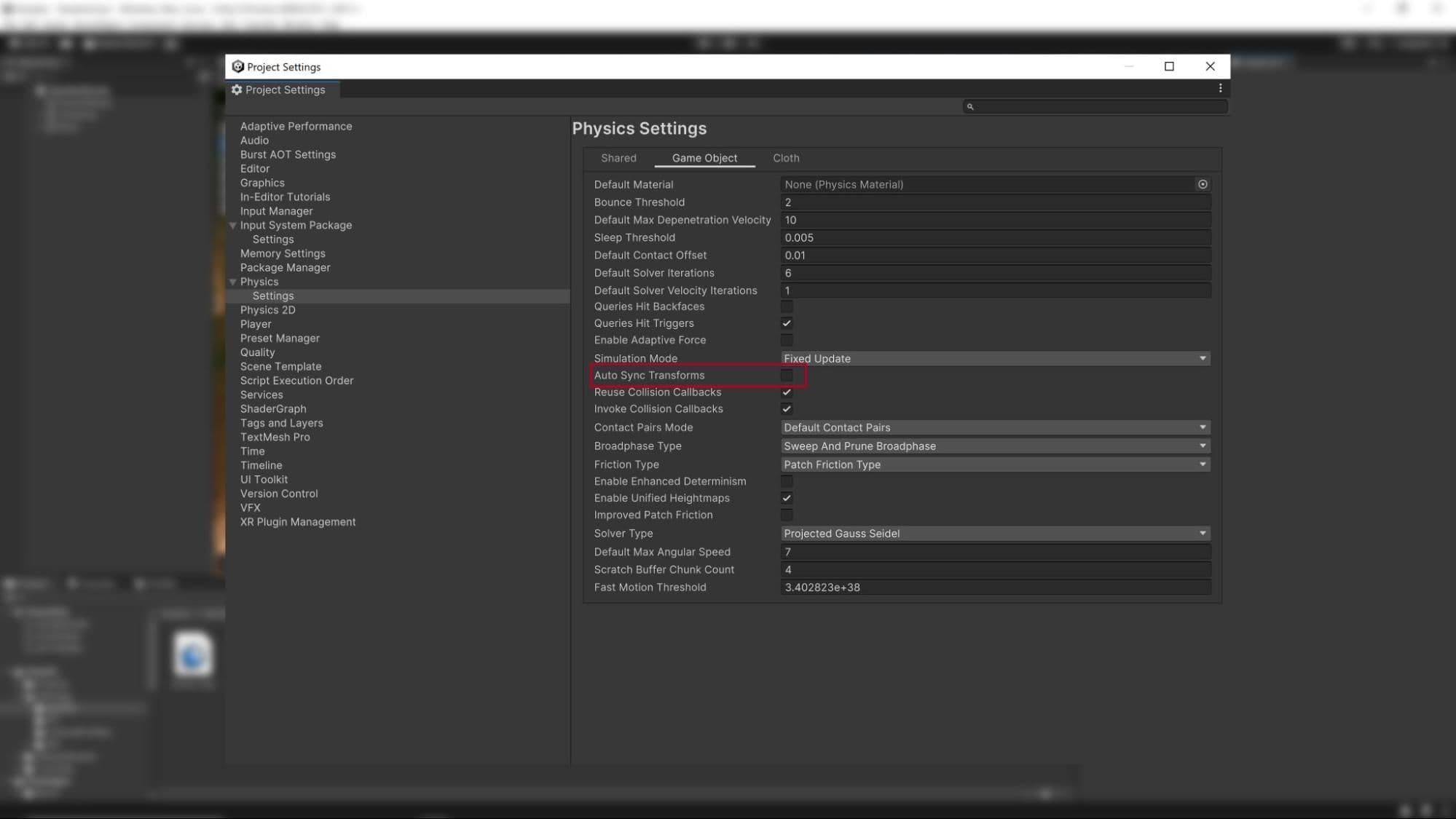Enable Auto Sync Transforms
Screen dimensions: 1456x819
pyautogui.click(x=787, y=375)
